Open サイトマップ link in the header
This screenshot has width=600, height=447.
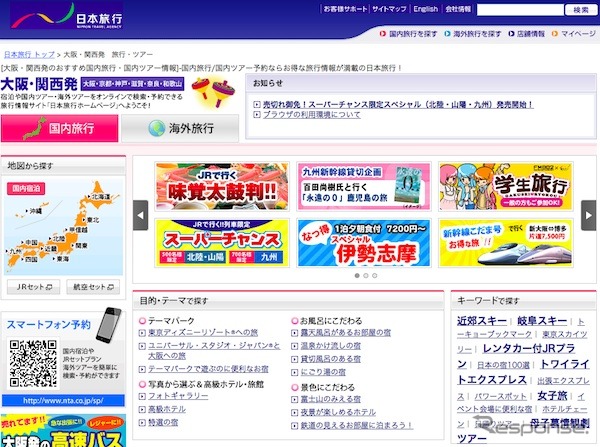[x=389, y=9]
